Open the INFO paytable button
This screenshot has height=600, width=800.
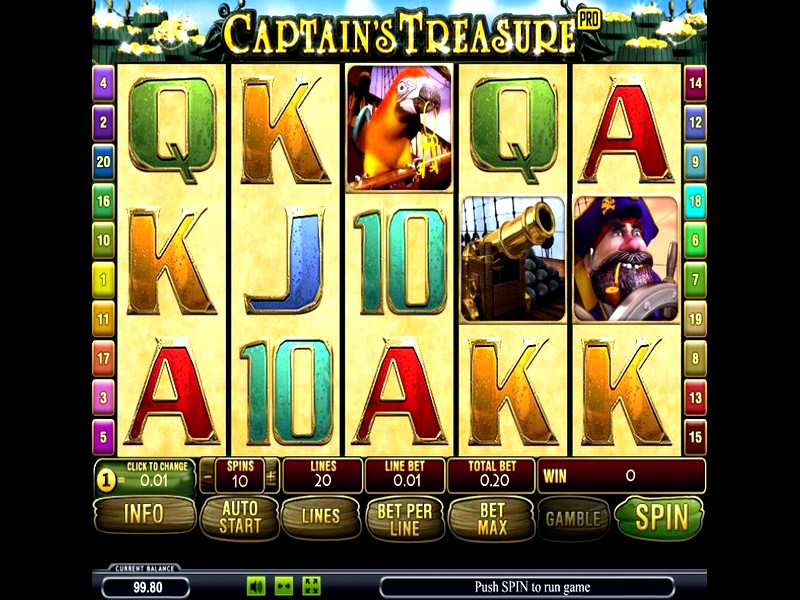(144, 515)
